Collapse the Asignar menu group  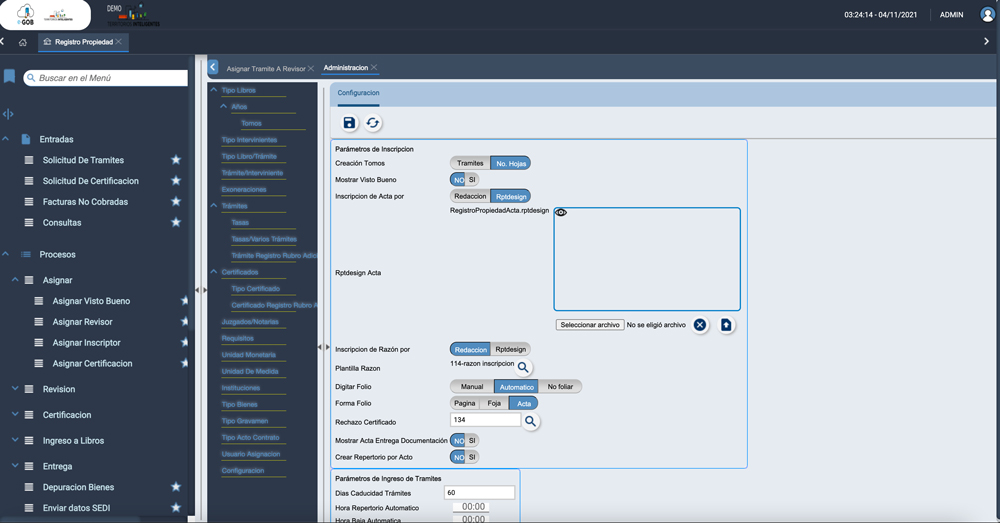click(15, 280)
